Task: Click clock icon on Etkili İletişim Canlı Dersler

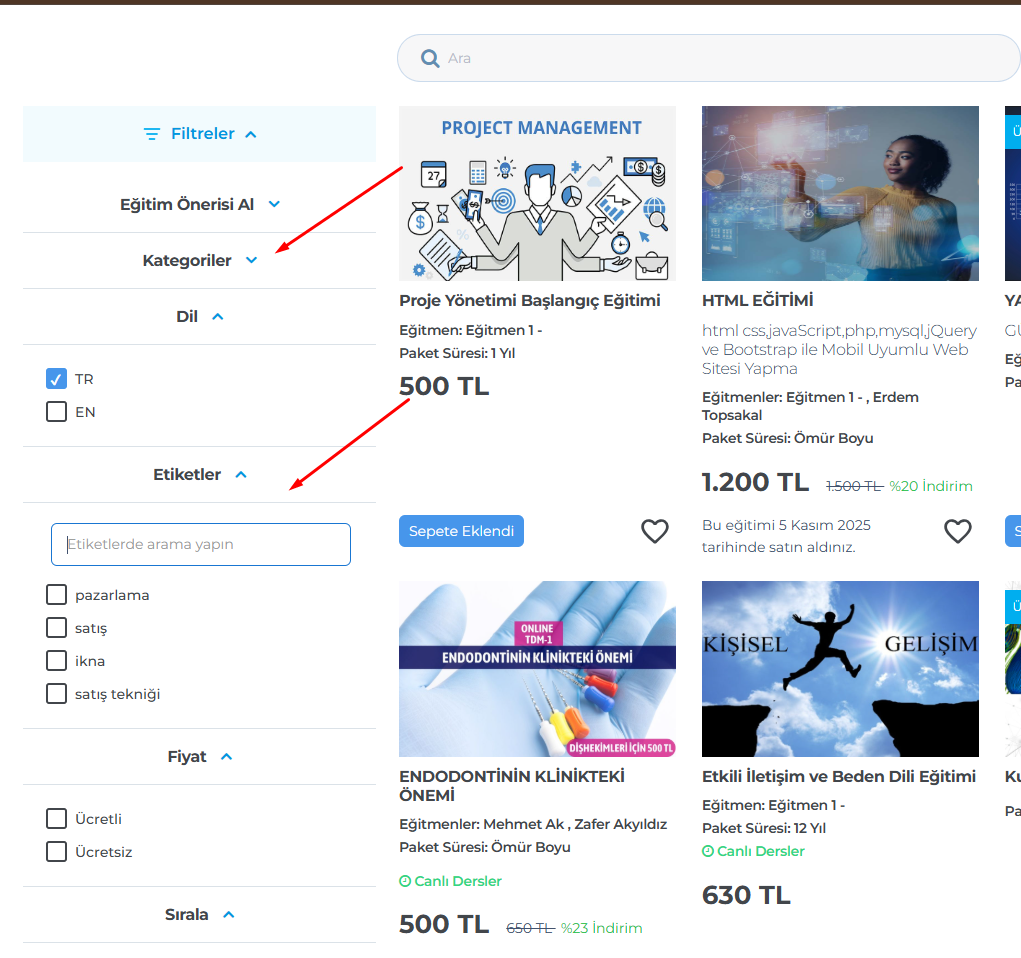Action: pyautogui.click(x=708, y=852)
